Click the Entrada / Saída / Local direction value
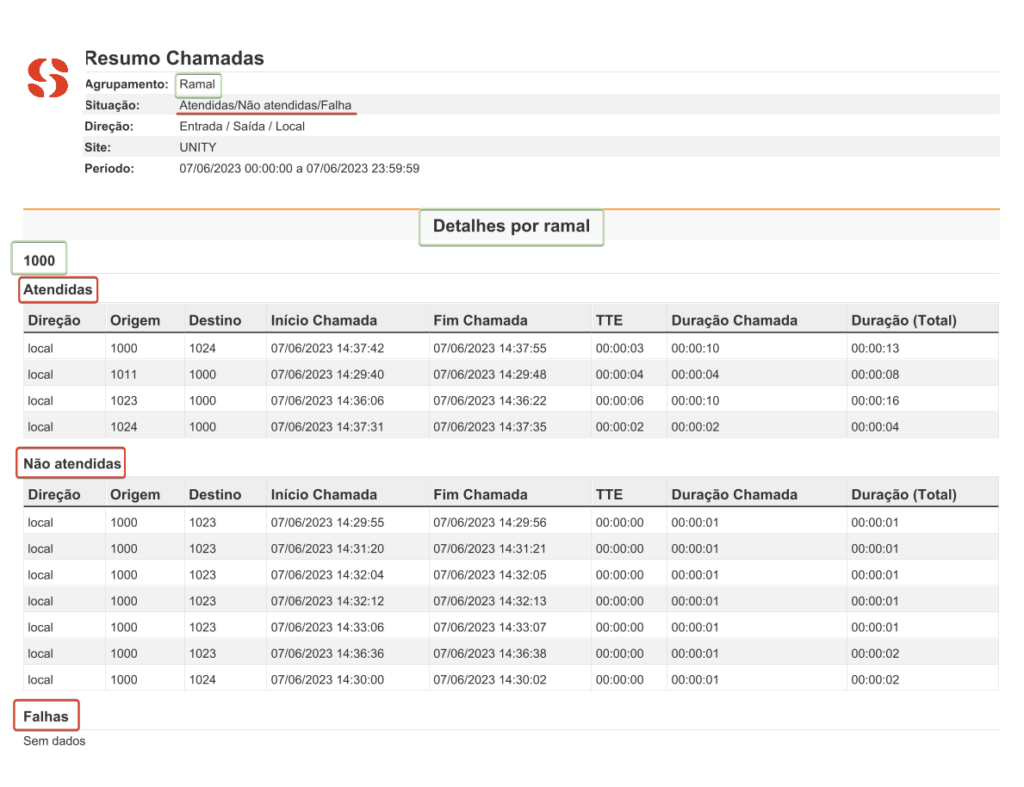 (242, 126)
